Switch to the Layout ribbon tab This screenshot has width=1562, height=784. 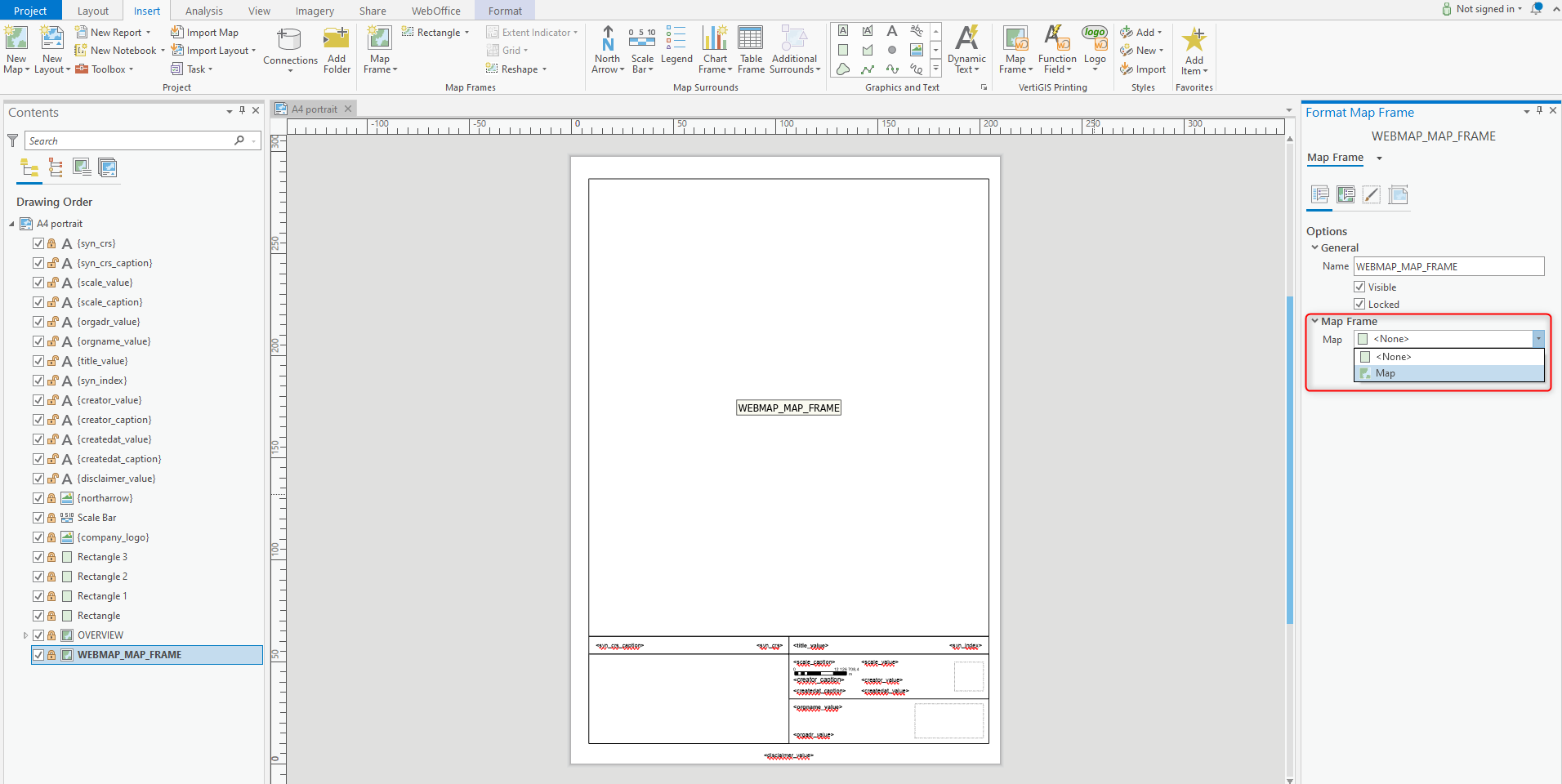point(92,11)
